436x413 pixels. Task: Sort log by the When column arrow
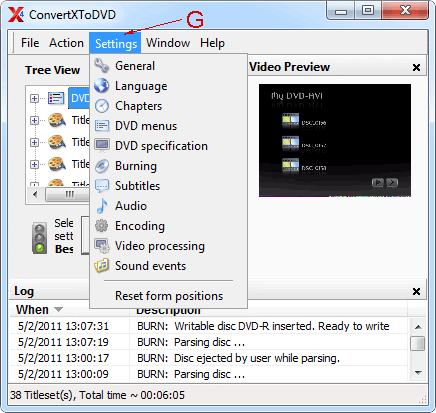click(x=58, y=310)
